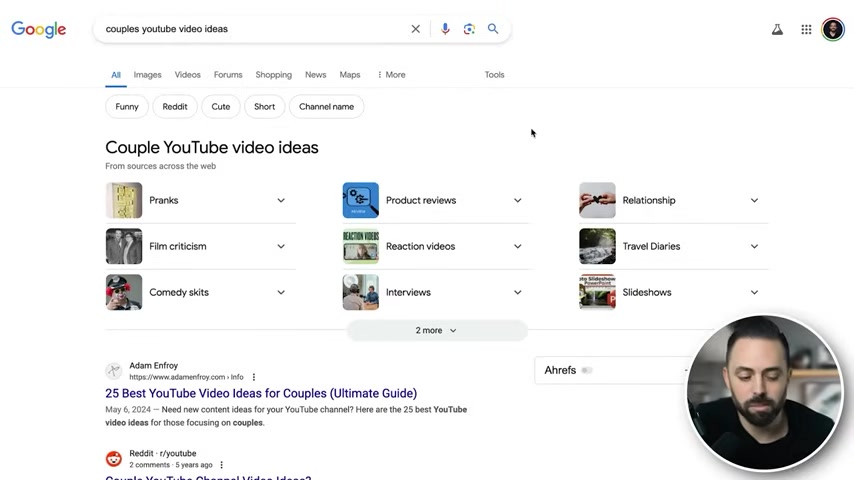Switch to News tab

[315, 75]
